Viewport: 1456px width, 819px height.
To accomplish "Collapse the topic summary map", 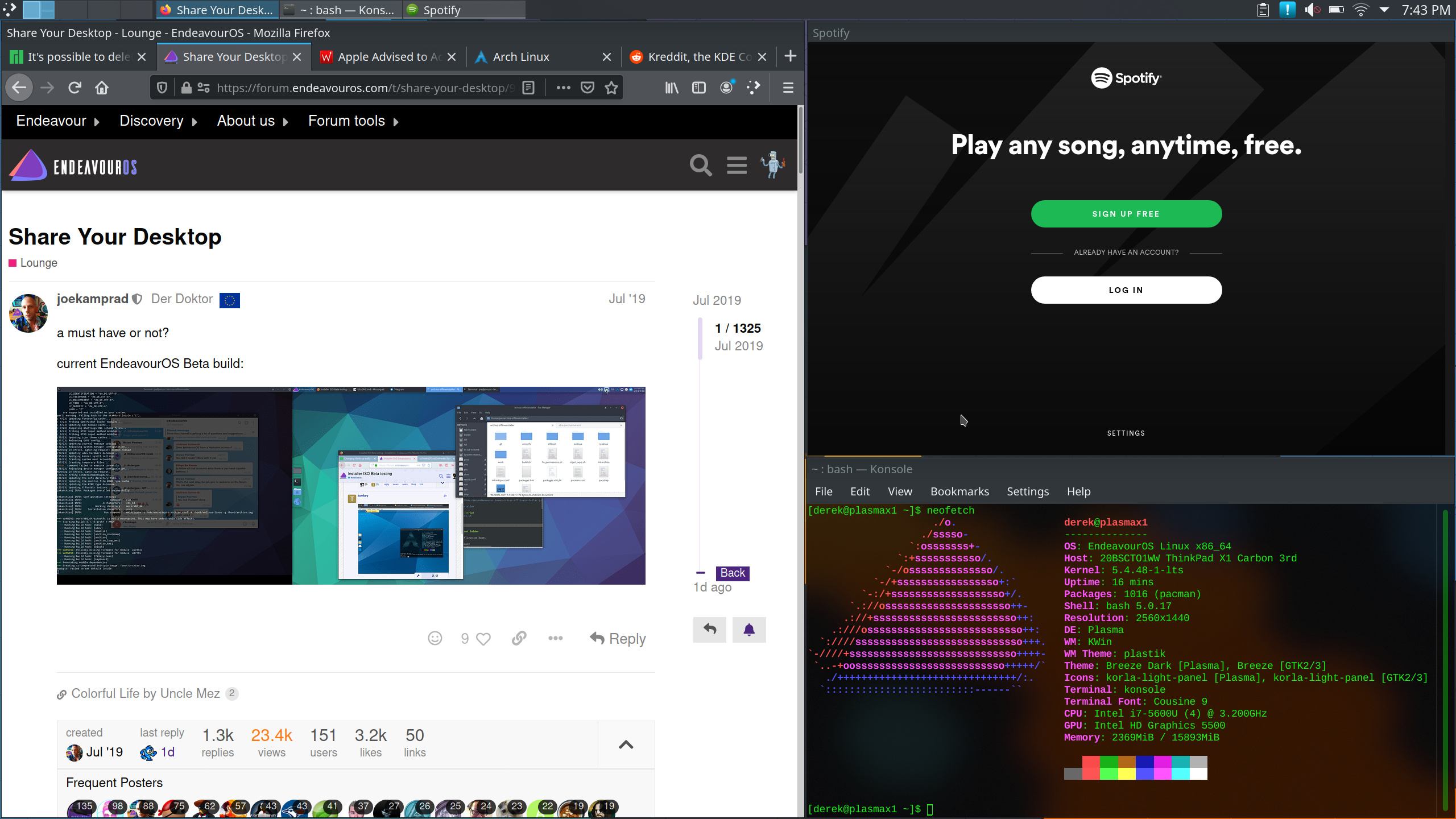I will (626, 744).
